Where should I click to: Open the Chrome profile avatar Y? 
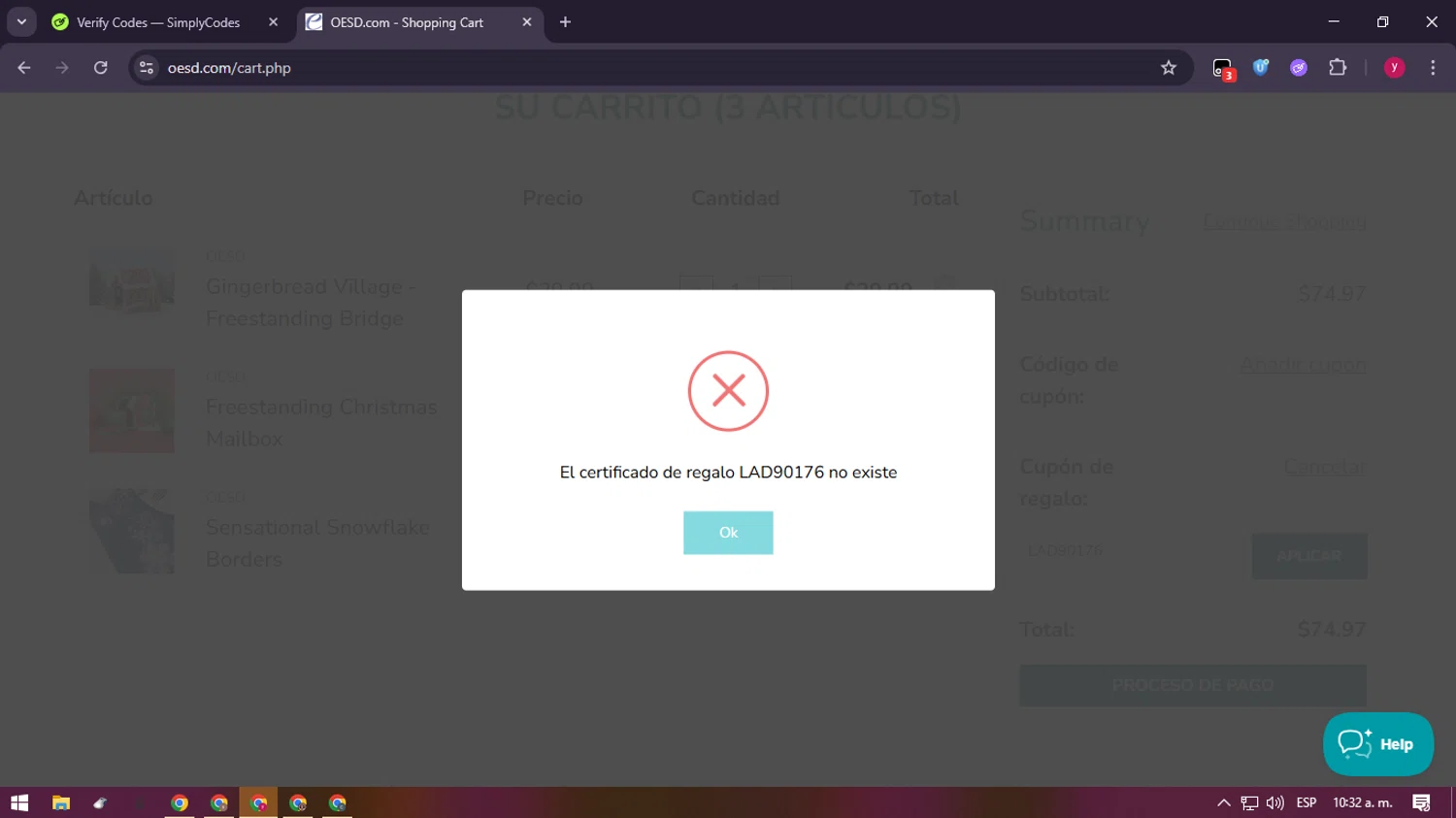coord(1394,68)
